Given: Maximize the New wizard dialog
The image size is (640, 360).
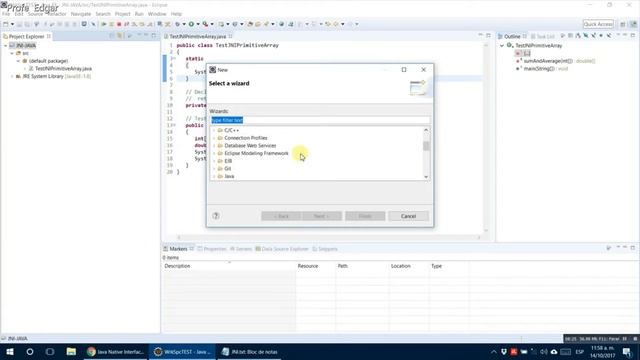Looking at the screenshot, I should coord(404,70).
